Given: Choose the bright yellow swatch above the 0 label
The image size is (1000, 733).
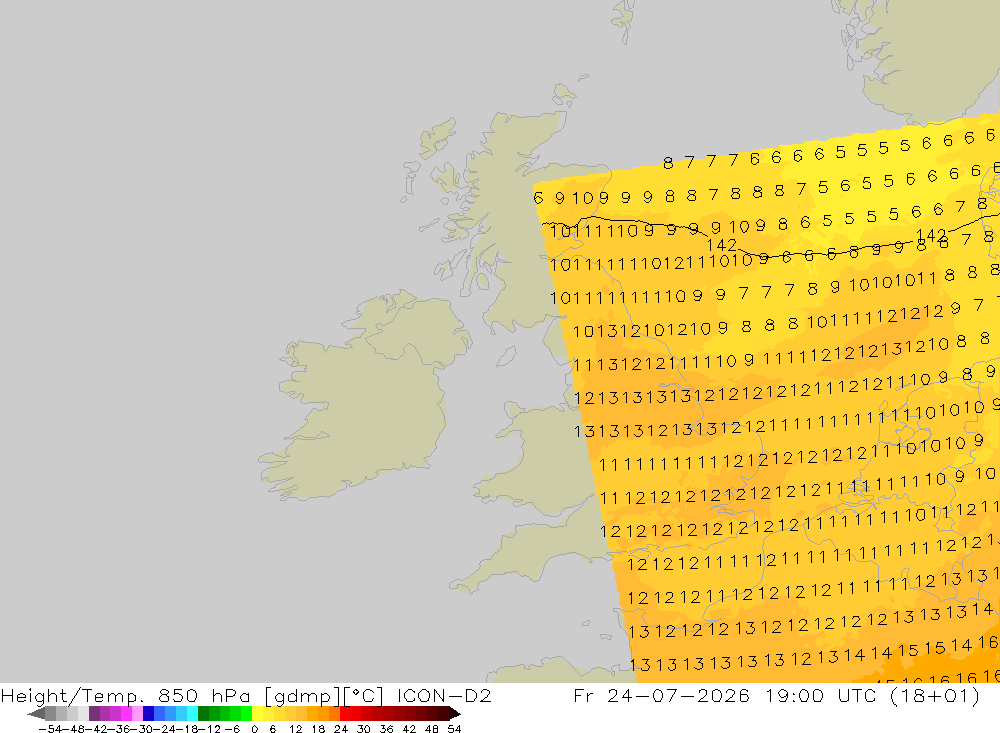Looking at the screenshot, I should (257, 713).
